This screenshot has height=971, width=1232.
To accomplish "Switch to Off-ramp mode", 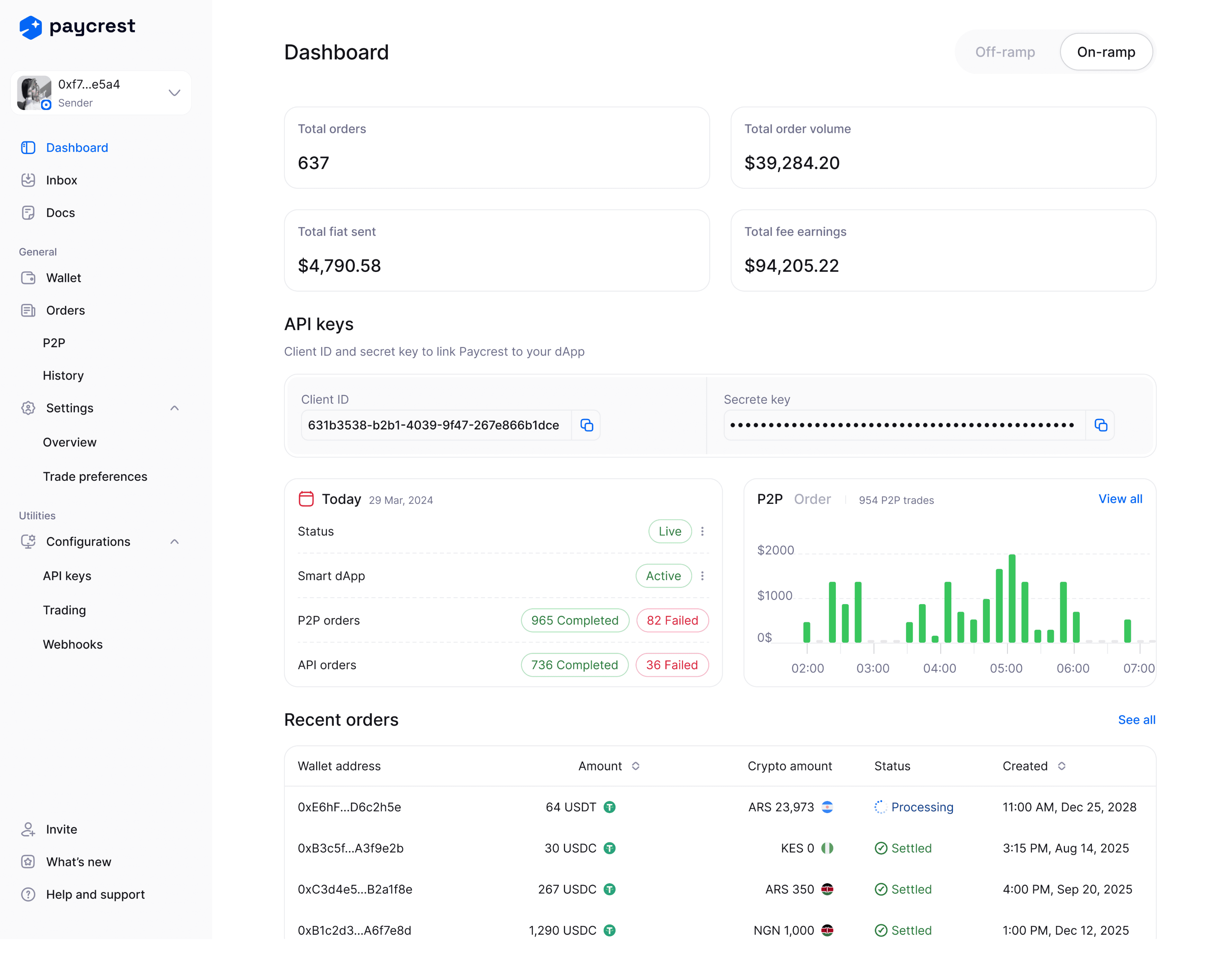I will point(1005,52).
